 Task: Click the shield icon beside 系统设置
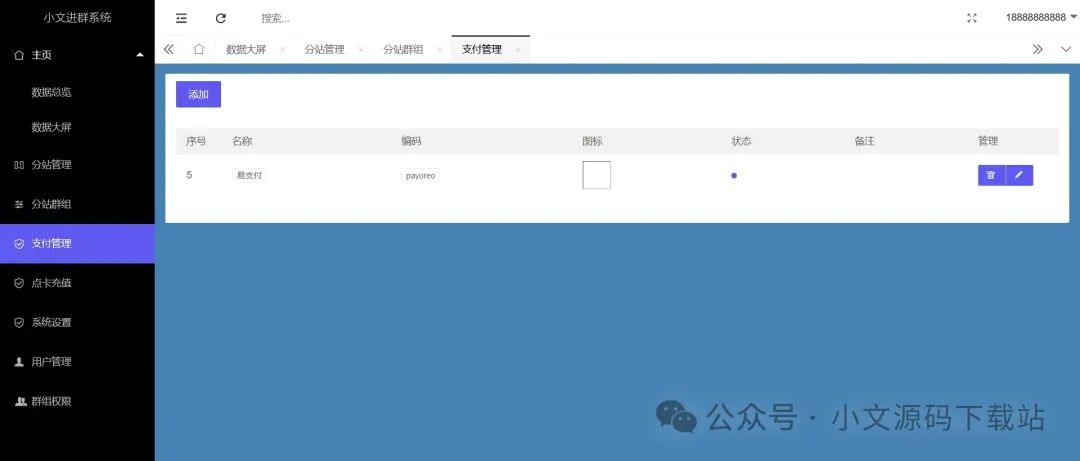19,322
